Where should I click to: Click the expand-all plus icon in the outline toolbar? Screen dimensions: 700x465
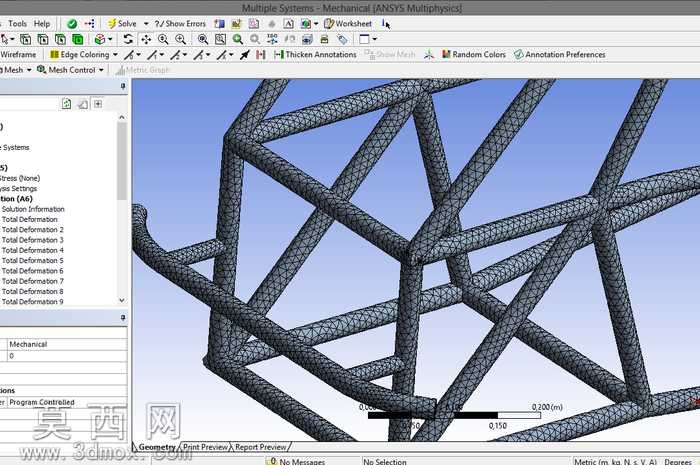point(98,104)
